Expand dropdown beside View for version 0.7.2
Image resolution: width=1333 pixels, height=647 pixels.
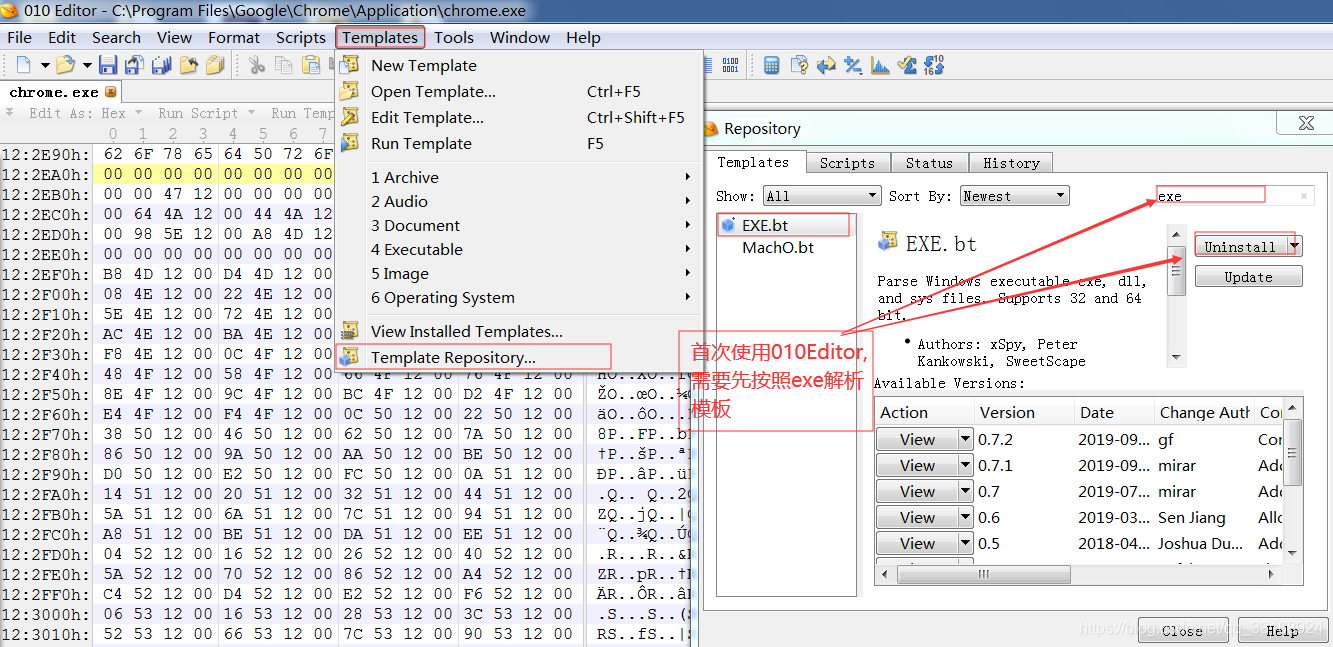coord(965,439)
